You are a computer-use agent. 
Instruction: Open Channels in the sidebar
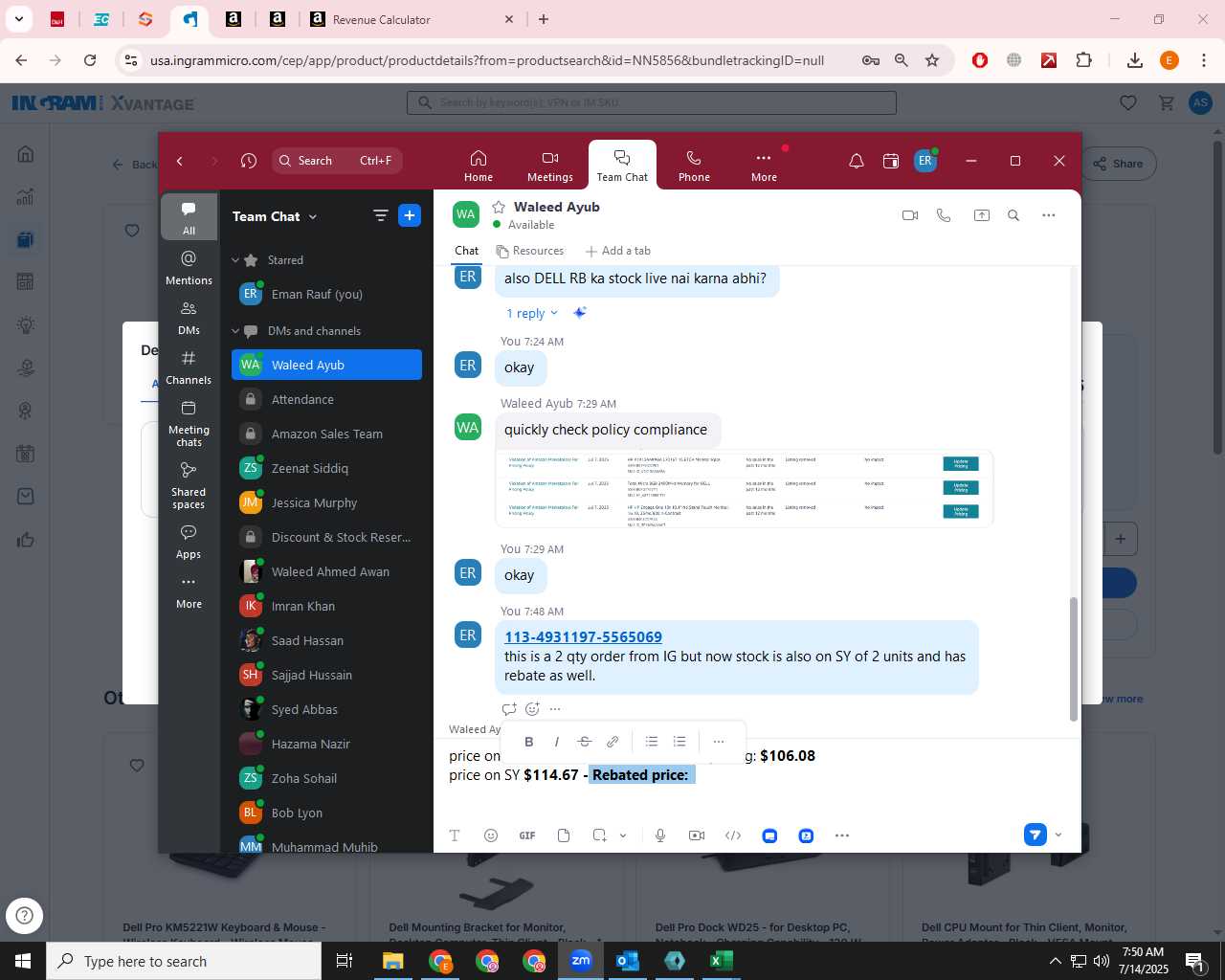tap(189, 367)
